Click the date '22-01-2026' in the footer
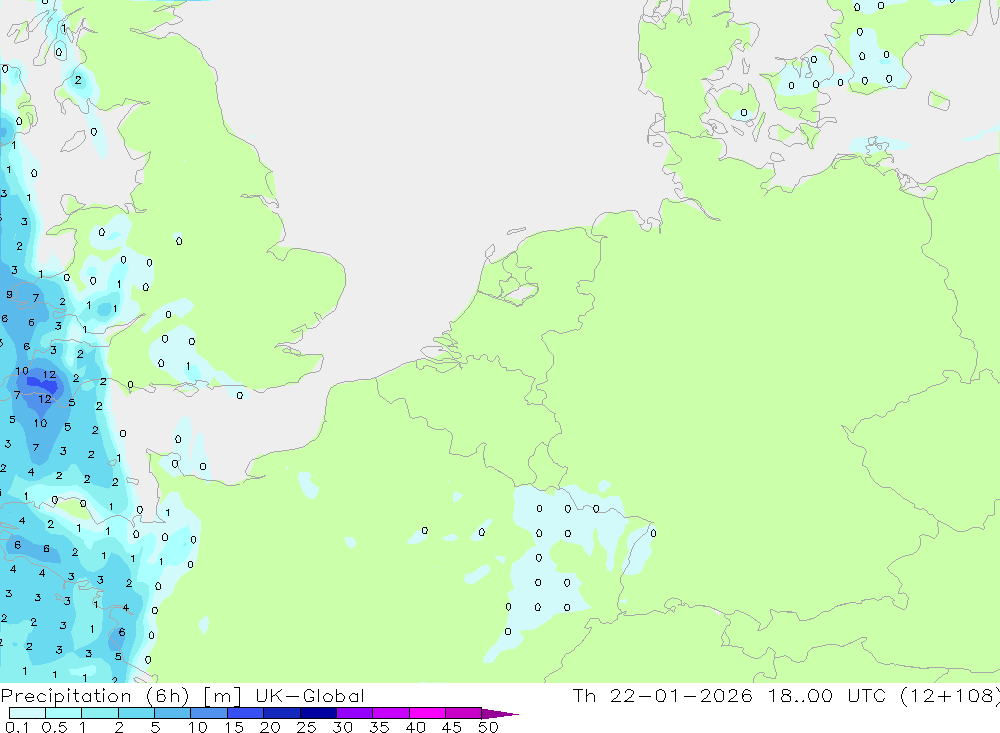 (x=681, y=695)
